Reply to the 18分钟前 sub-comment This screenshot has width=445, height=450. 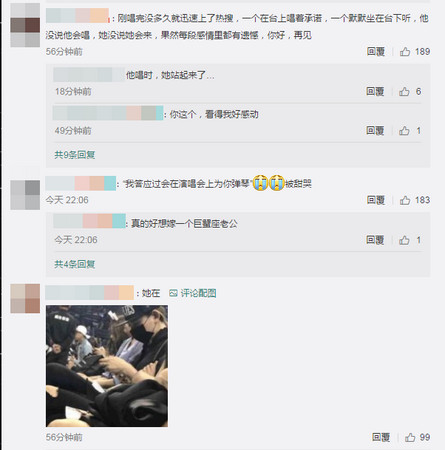(x=375, y=91)
